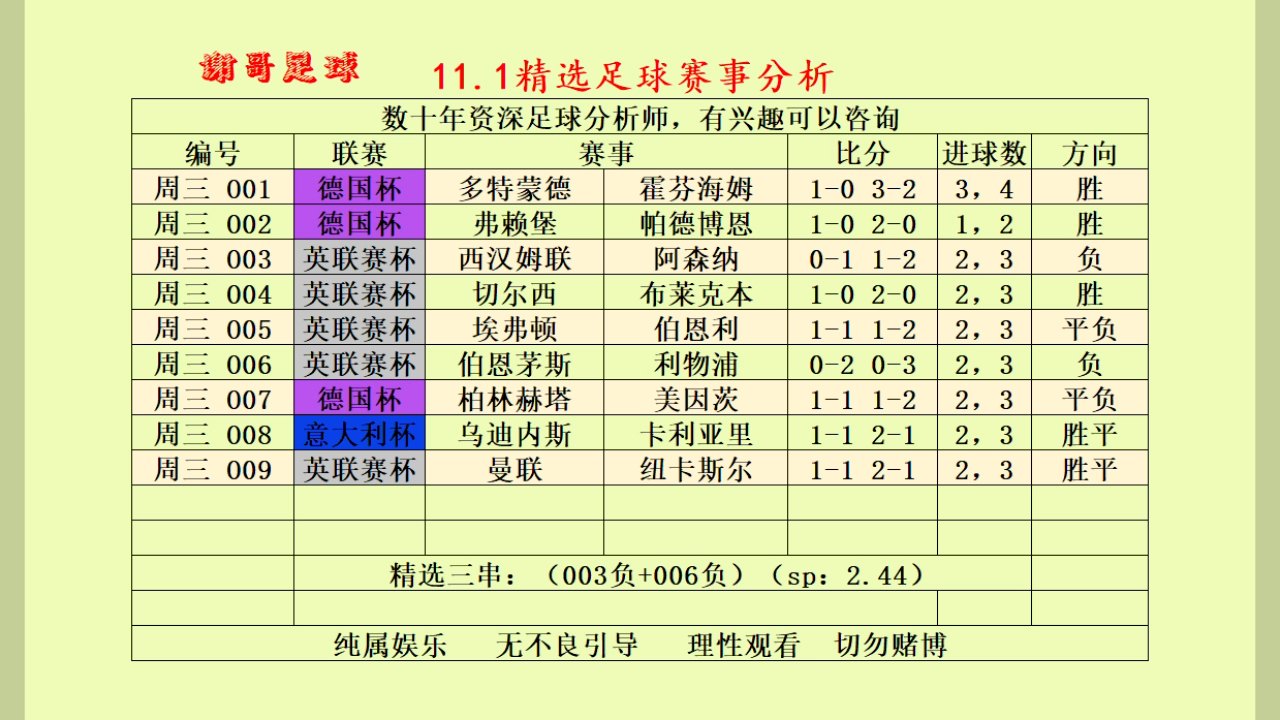Click the analyst banner 数十年资深足球分析师
1280x720 pixels.
(640, 118)
